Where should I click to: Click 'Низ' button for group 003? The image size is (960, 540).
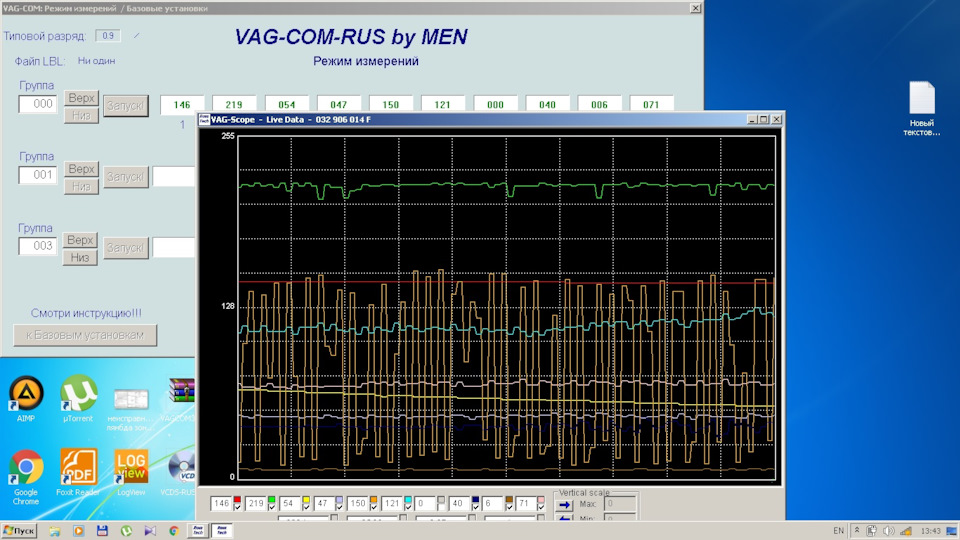pyautogui.click(x=80, y=257)
